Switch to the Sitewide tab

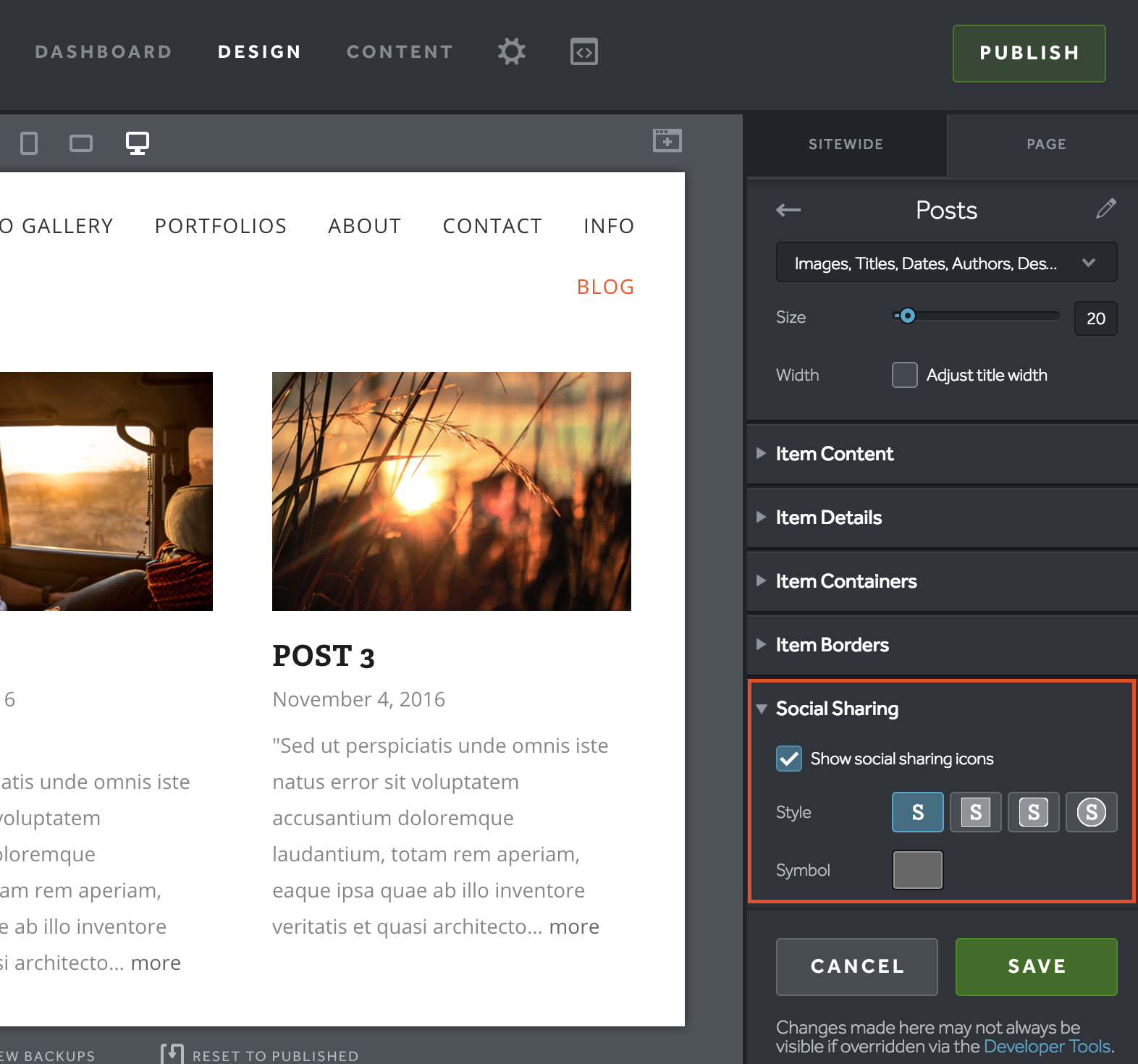[x=846, y=145]
